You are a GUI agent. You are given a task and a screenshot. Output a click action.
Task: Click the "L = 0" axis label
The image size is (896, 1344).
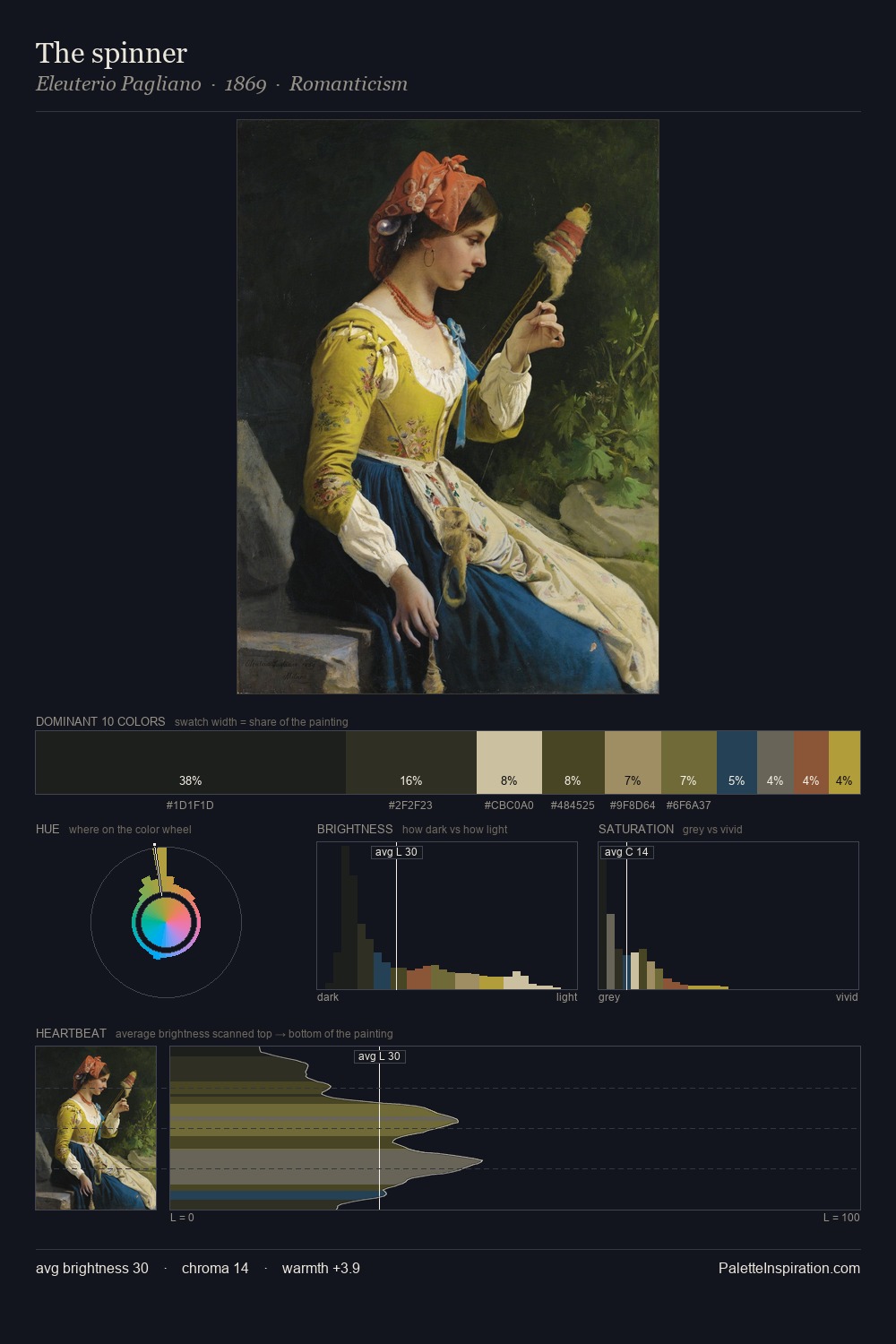coord(182,1218)
